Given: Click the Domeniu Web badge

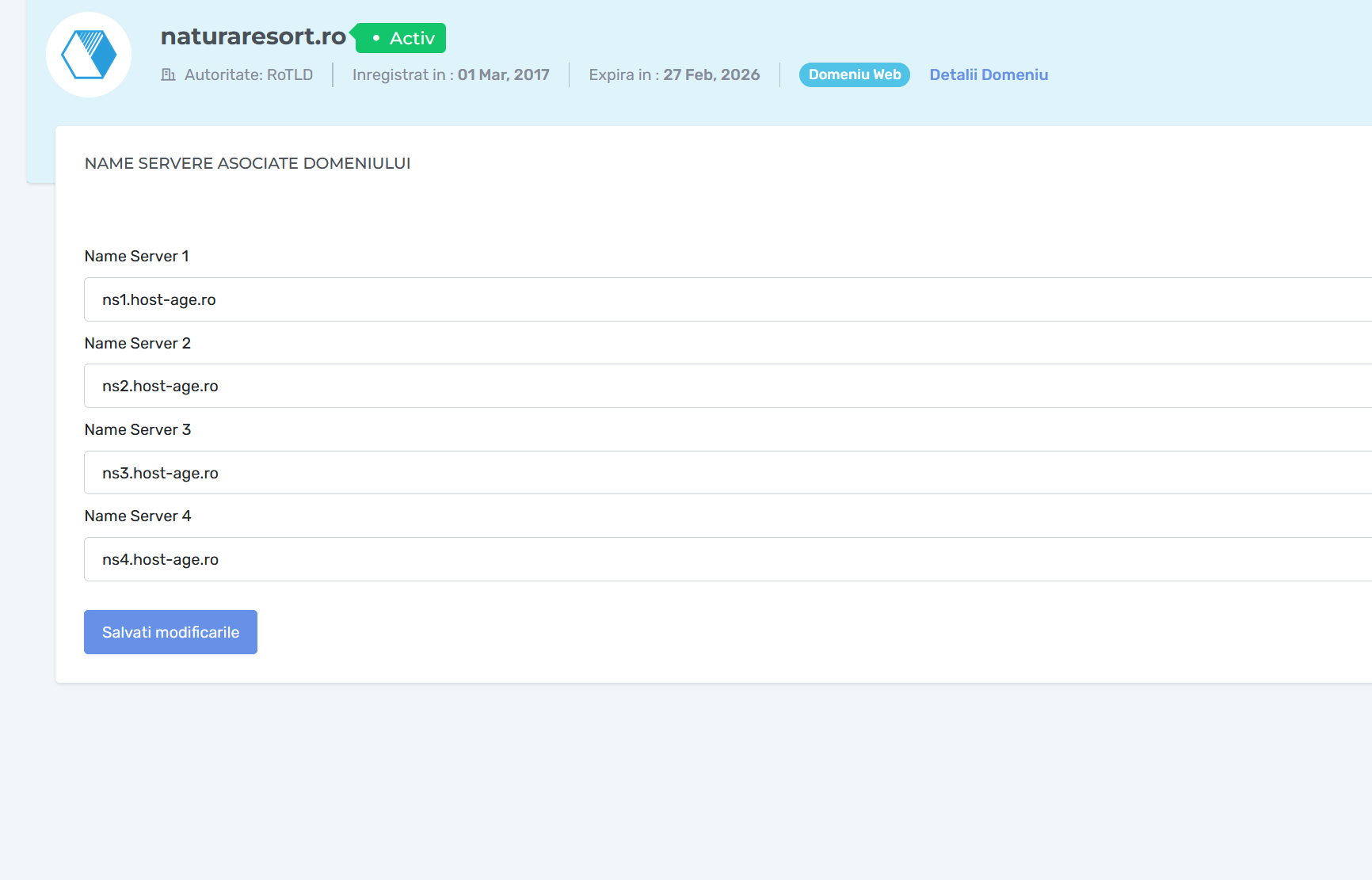Looking at the screenshot, I should [x=854, y=74].
